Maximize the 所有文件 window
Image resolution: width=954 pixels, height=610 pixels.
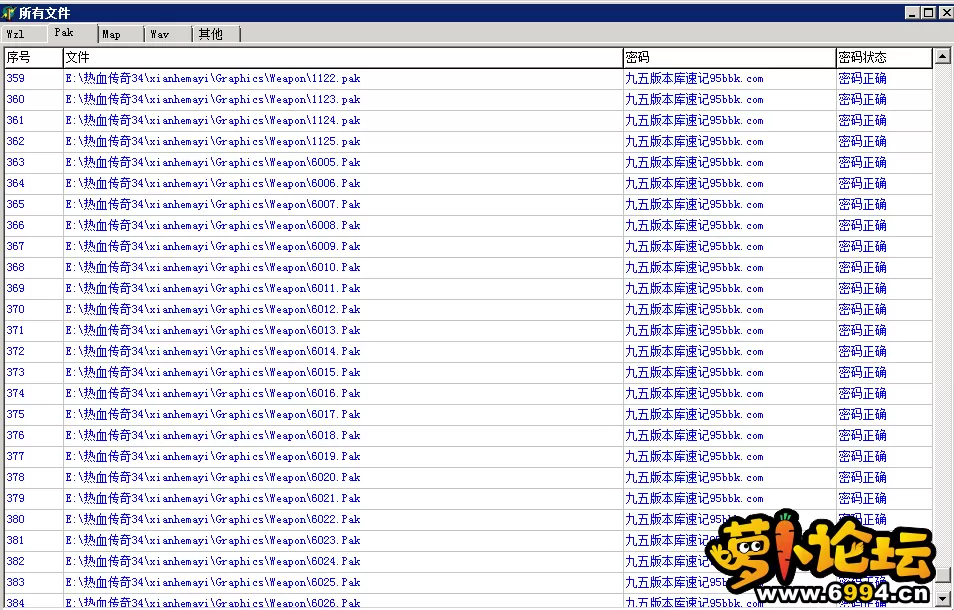(x=928, y=13)
